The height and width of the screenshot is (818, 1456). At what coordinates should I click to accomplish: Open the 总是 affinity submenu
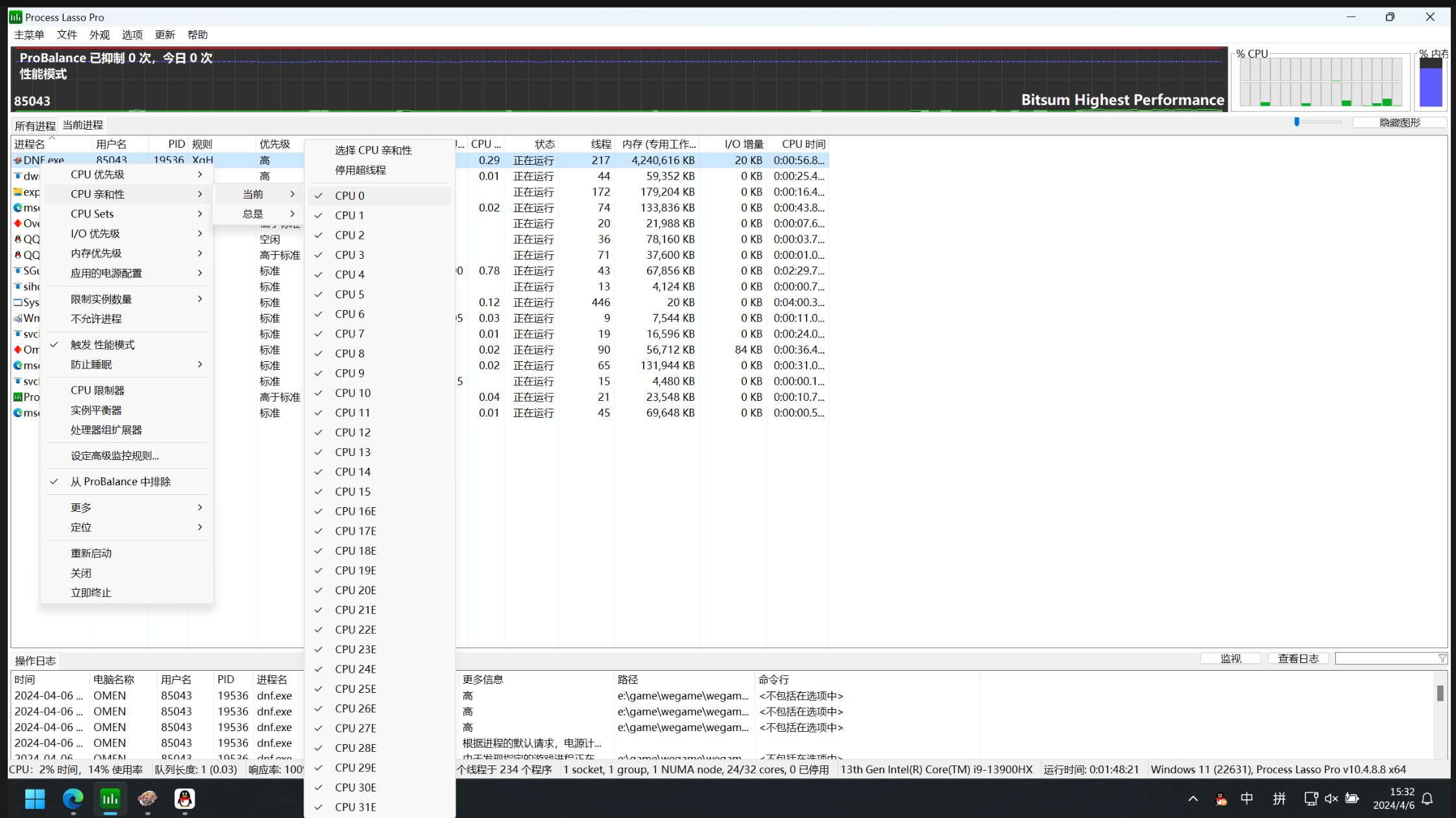[258, 214]
